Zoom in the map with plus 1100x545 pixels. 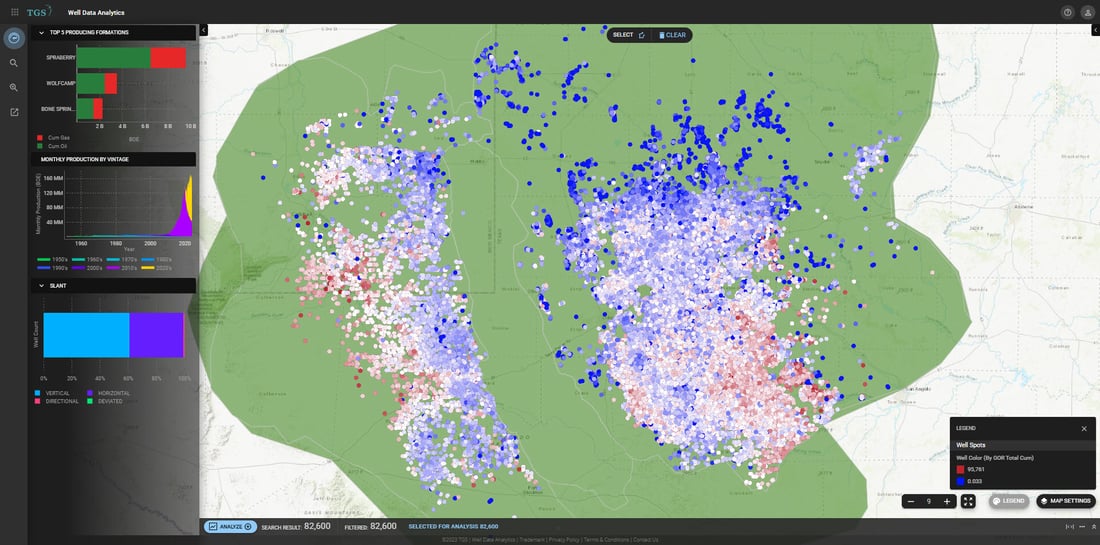(x=947, y=501)
